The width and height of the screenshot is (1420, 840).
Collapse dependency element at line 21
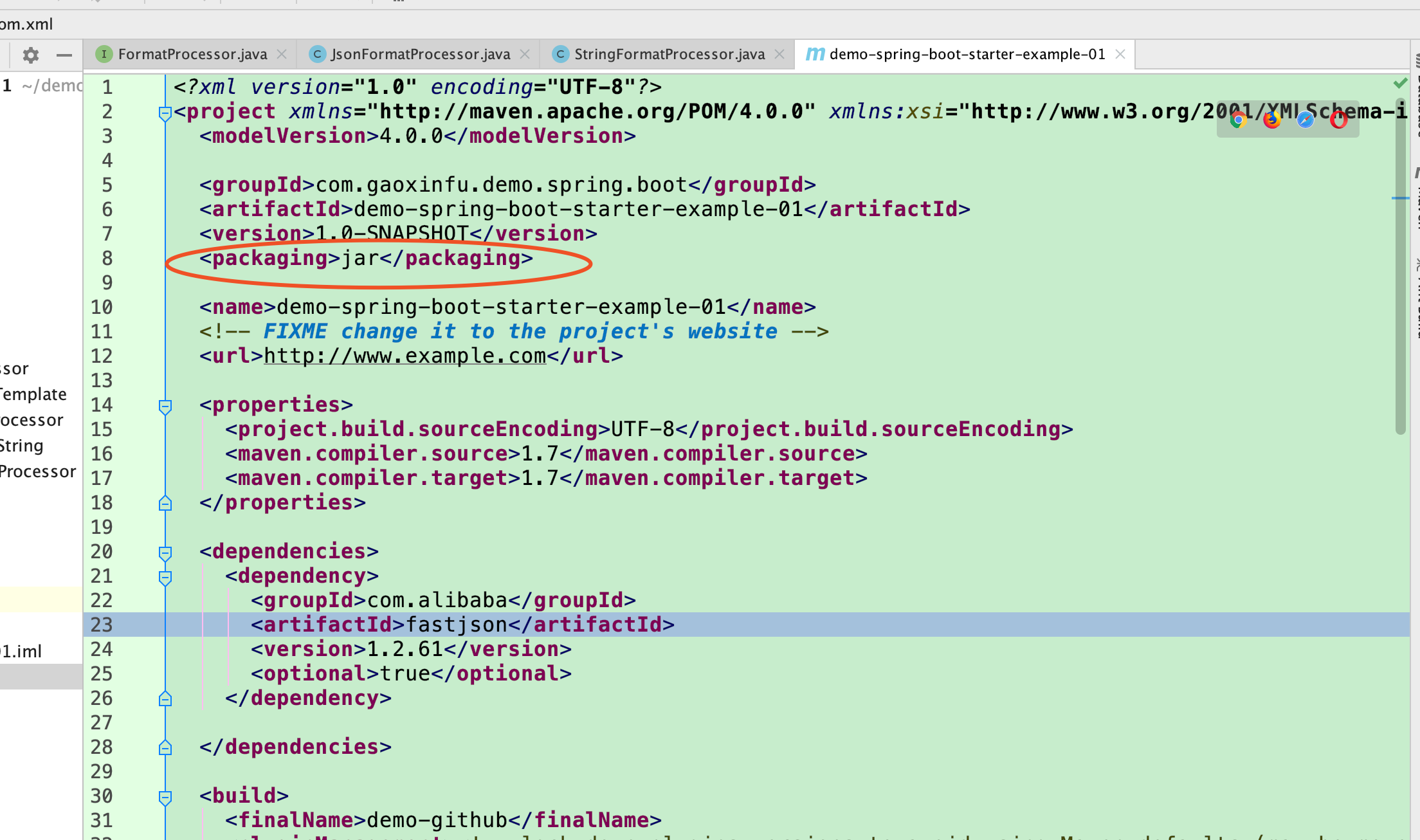165,577
